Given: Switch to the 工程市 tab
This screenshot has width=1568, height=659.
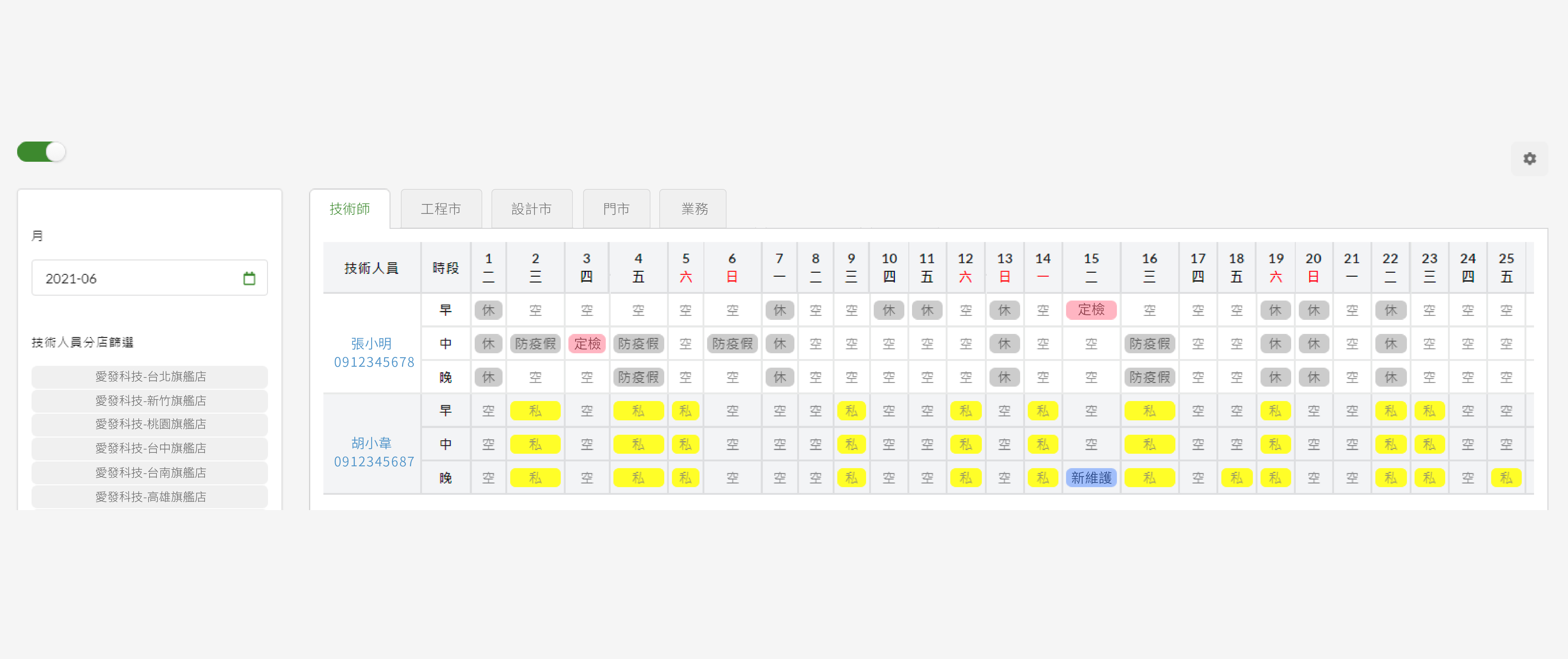Looking at the screenshot, I should click(x=441, y=209).
